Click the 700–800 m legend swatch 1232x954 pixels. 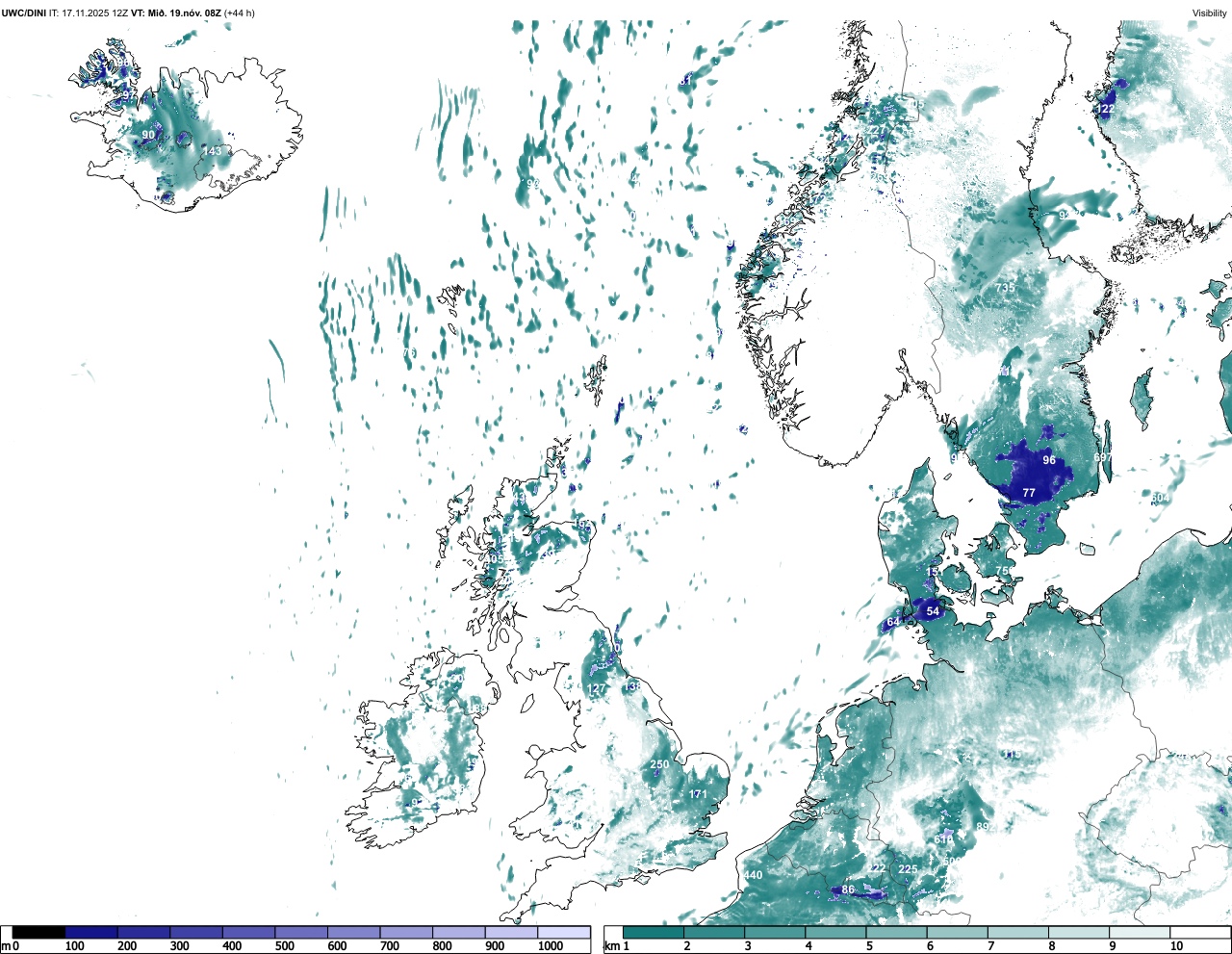(406, 933)
